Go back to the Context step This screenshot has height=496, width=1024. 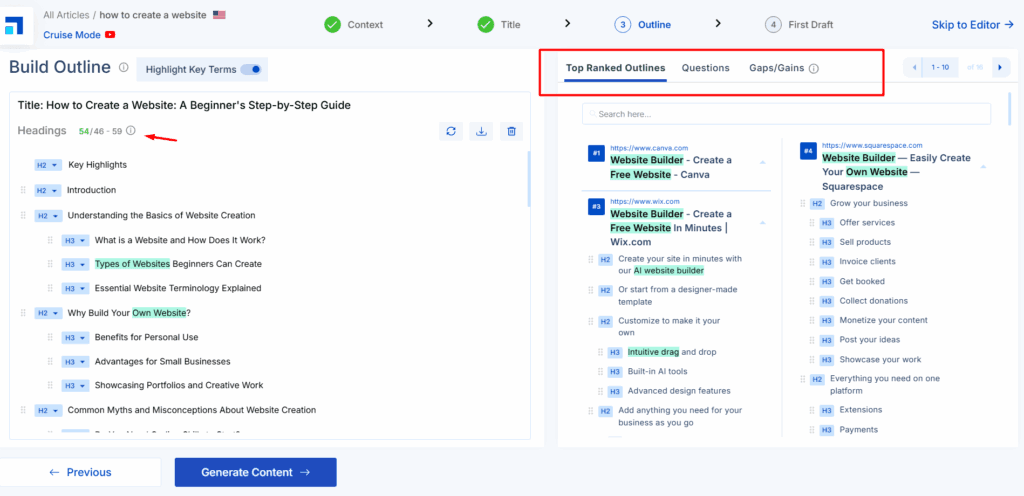pos(353,25)
